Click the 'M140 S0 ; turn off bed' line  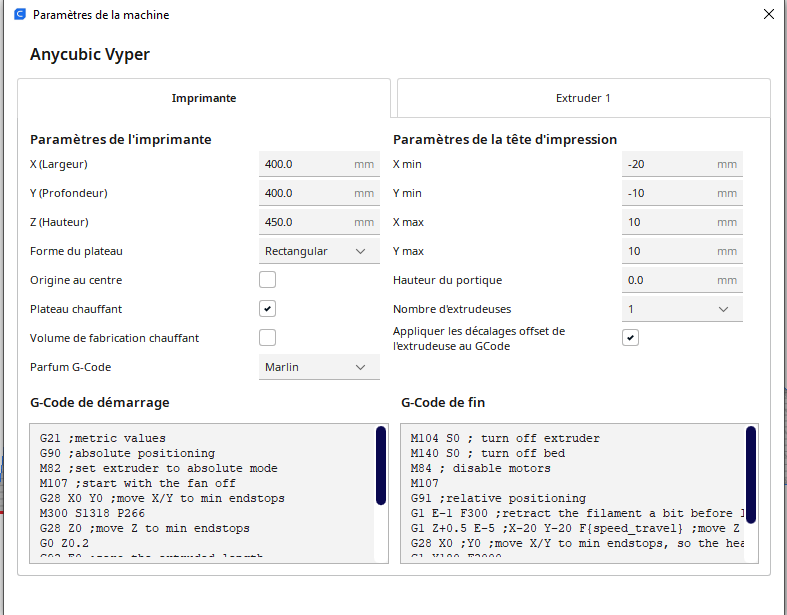coord(487,453)
